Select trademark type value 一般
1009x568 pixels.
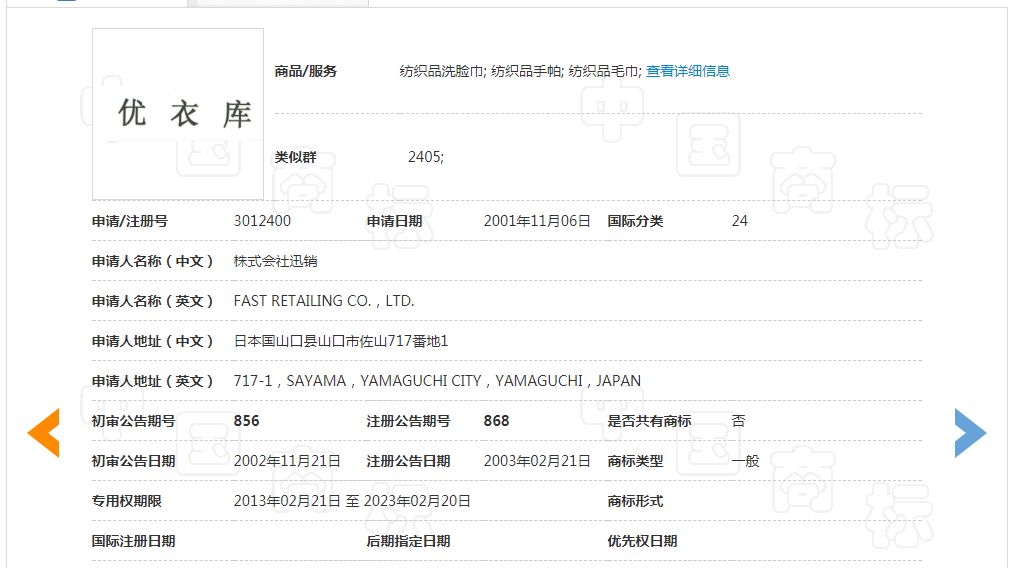coord(745,461)
